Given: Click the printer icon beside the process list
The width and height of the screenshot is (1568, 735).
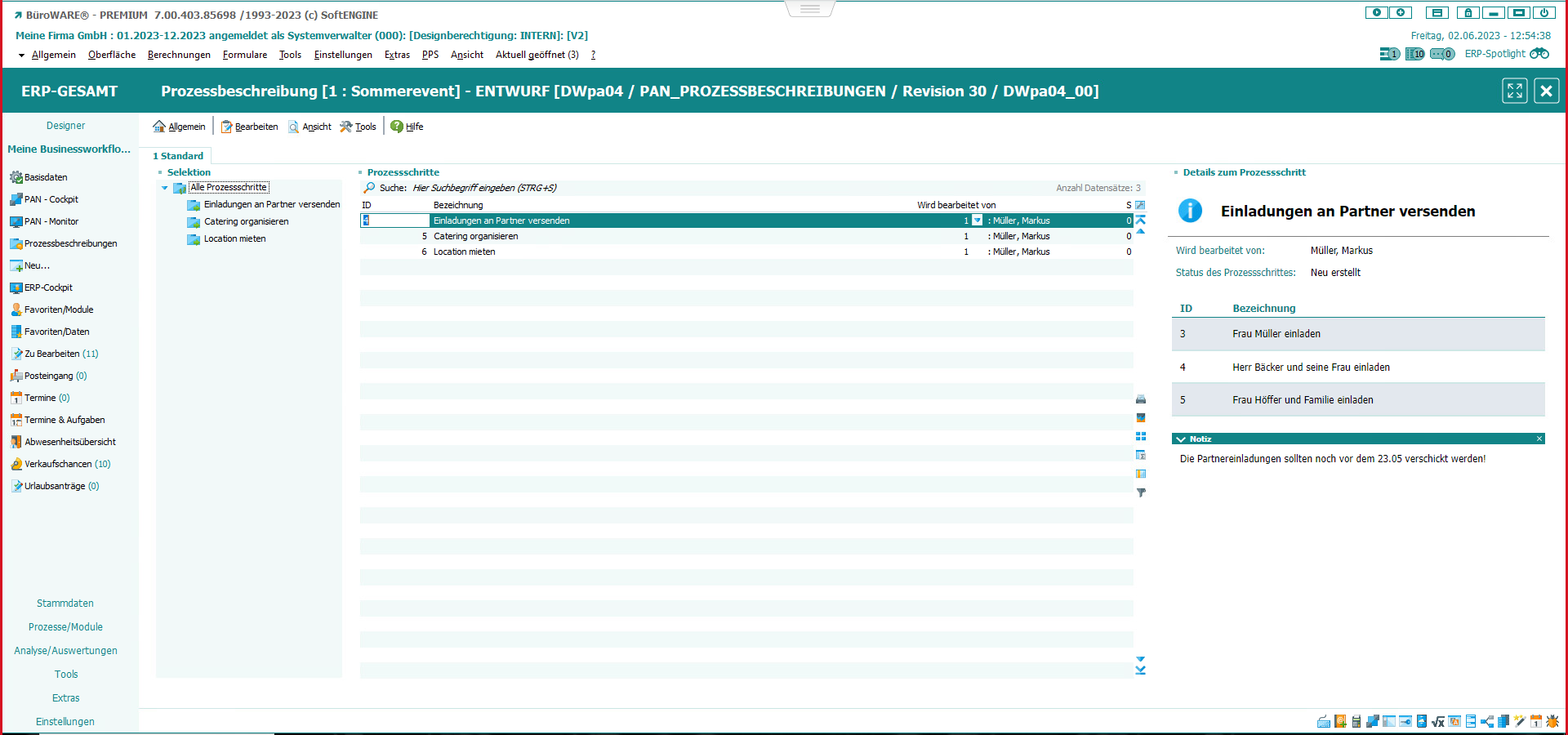Looking at the screenshot, I should pos(1141,399).
